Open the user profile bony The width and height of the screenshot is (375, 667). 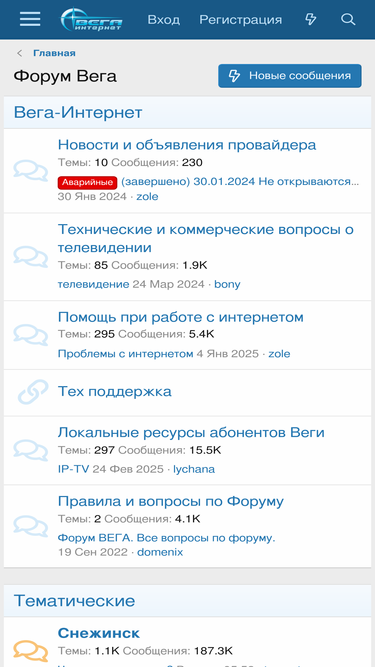click(x=227, y=284)
